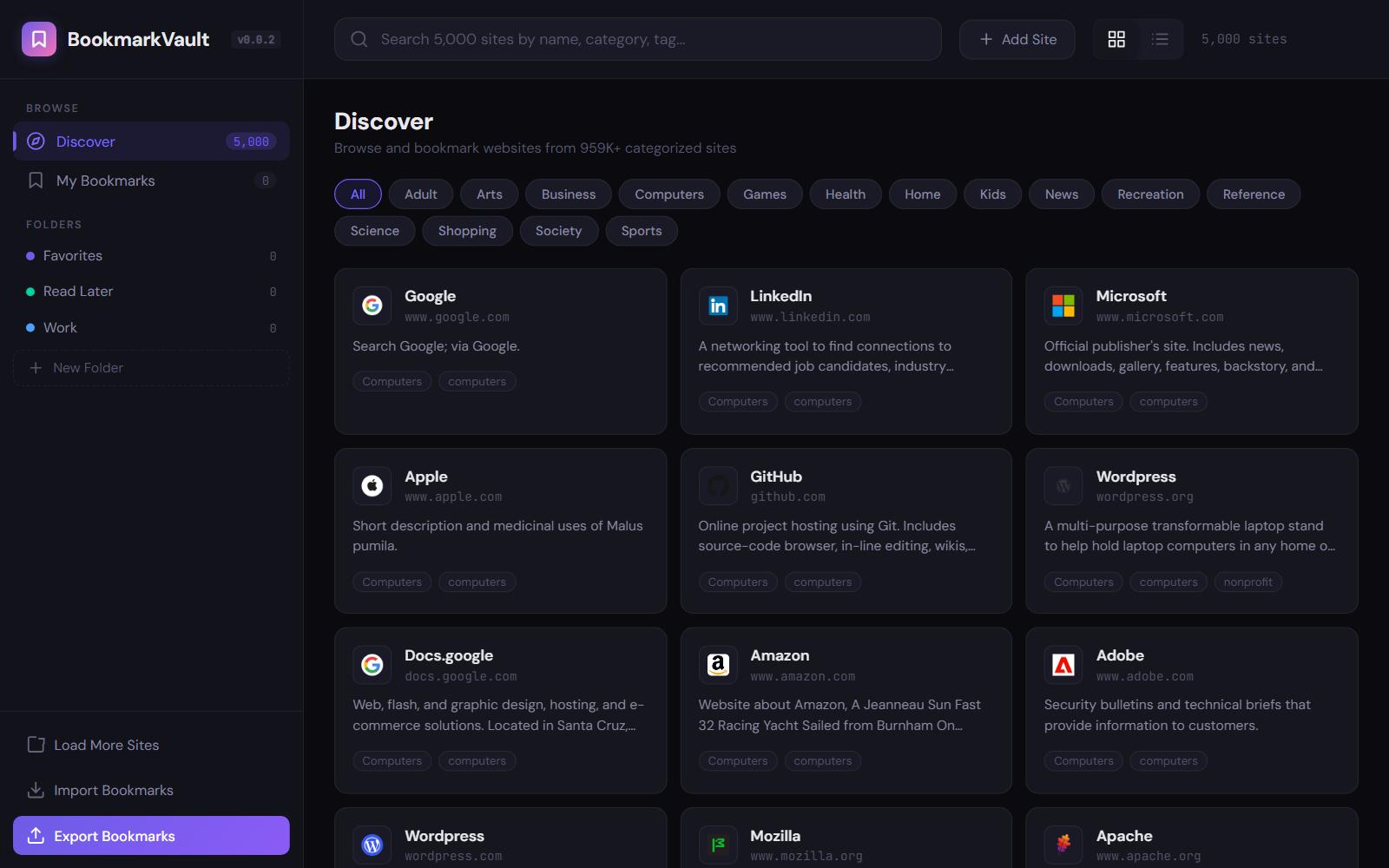Click the Amazon site favicon

[718, 665]
